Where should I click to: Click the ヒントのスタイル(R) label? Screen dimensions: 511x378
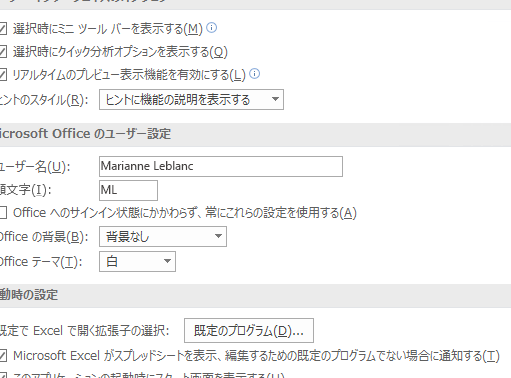click(x=44, y=100)
